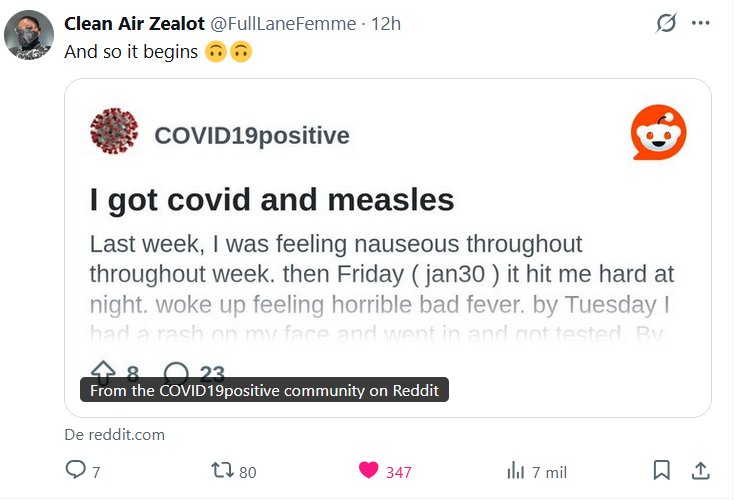Viewport: 734px width, 500px height.
Task: View analytics bar chart icon
Action: click(x=516, y=470)
